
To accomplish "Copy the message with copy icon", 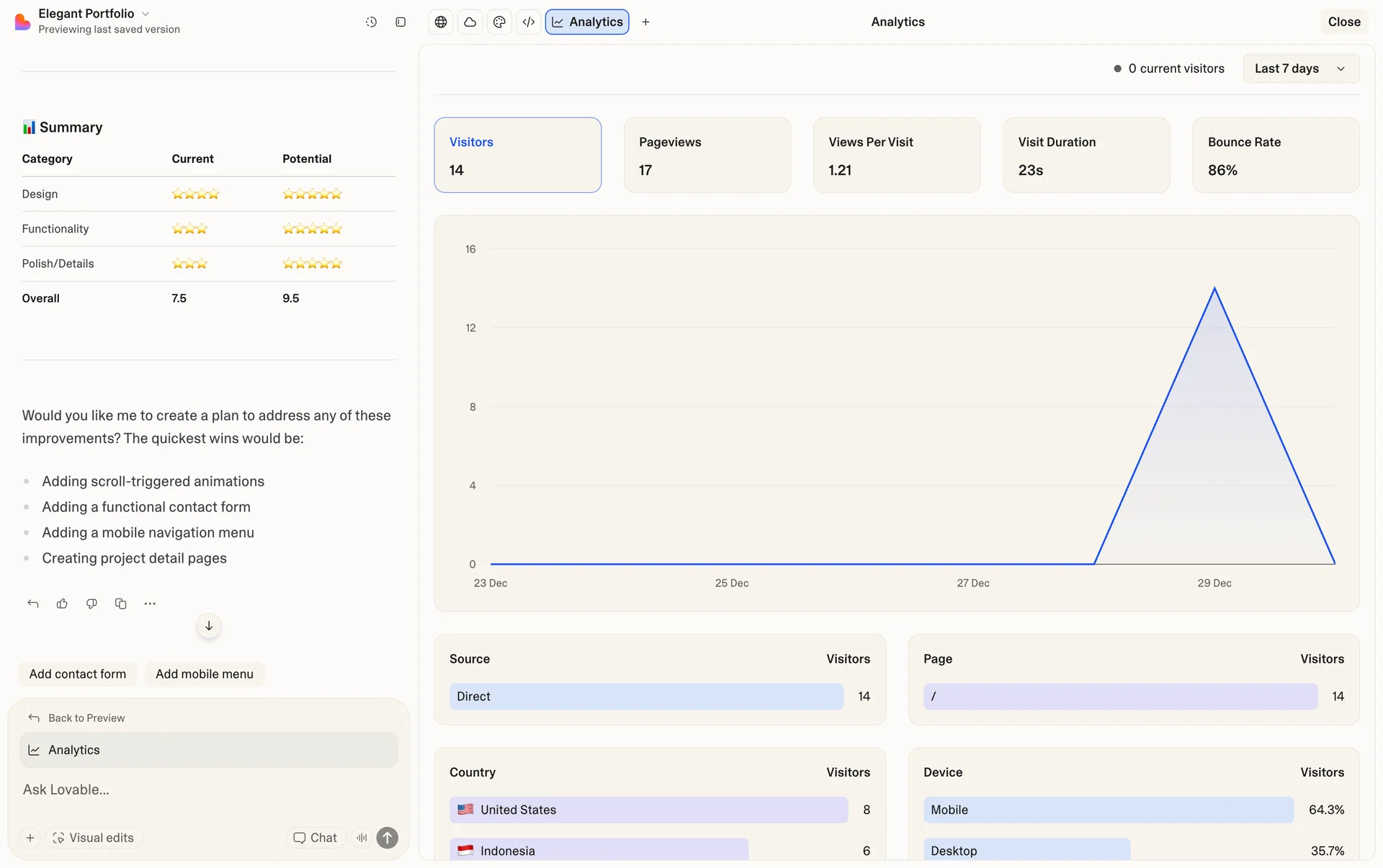I will tap(120, 604).
